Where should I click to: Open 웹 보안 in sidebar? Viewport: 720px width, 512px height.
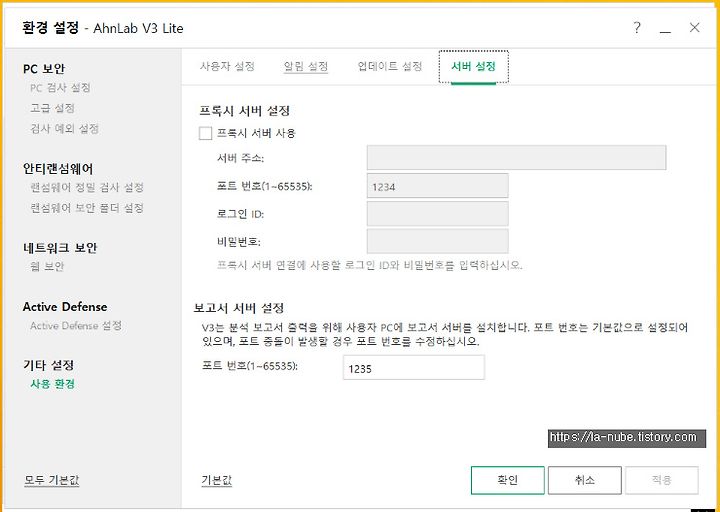click(x=47, y=266)
